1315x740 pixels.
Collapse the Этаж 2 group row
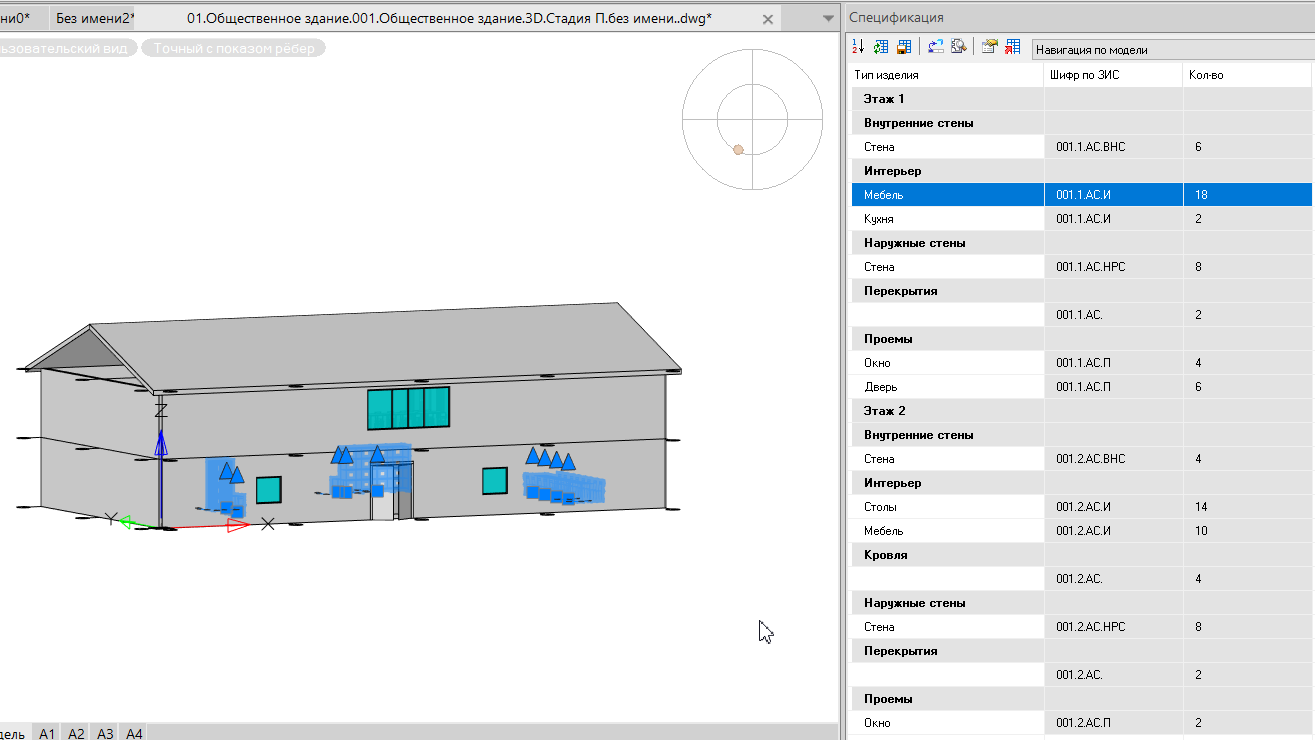[884, 411]
